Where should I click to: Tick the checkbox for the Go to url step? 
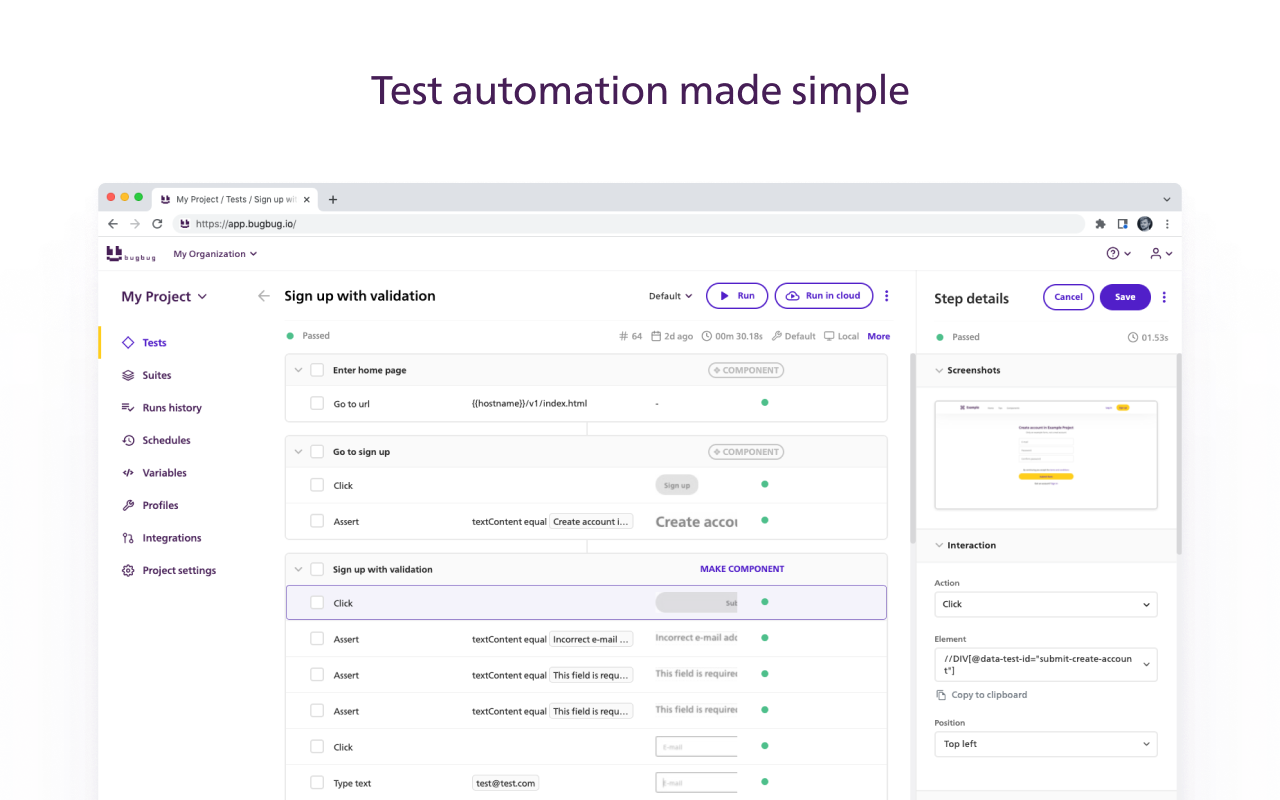click(x=316, y=403)
